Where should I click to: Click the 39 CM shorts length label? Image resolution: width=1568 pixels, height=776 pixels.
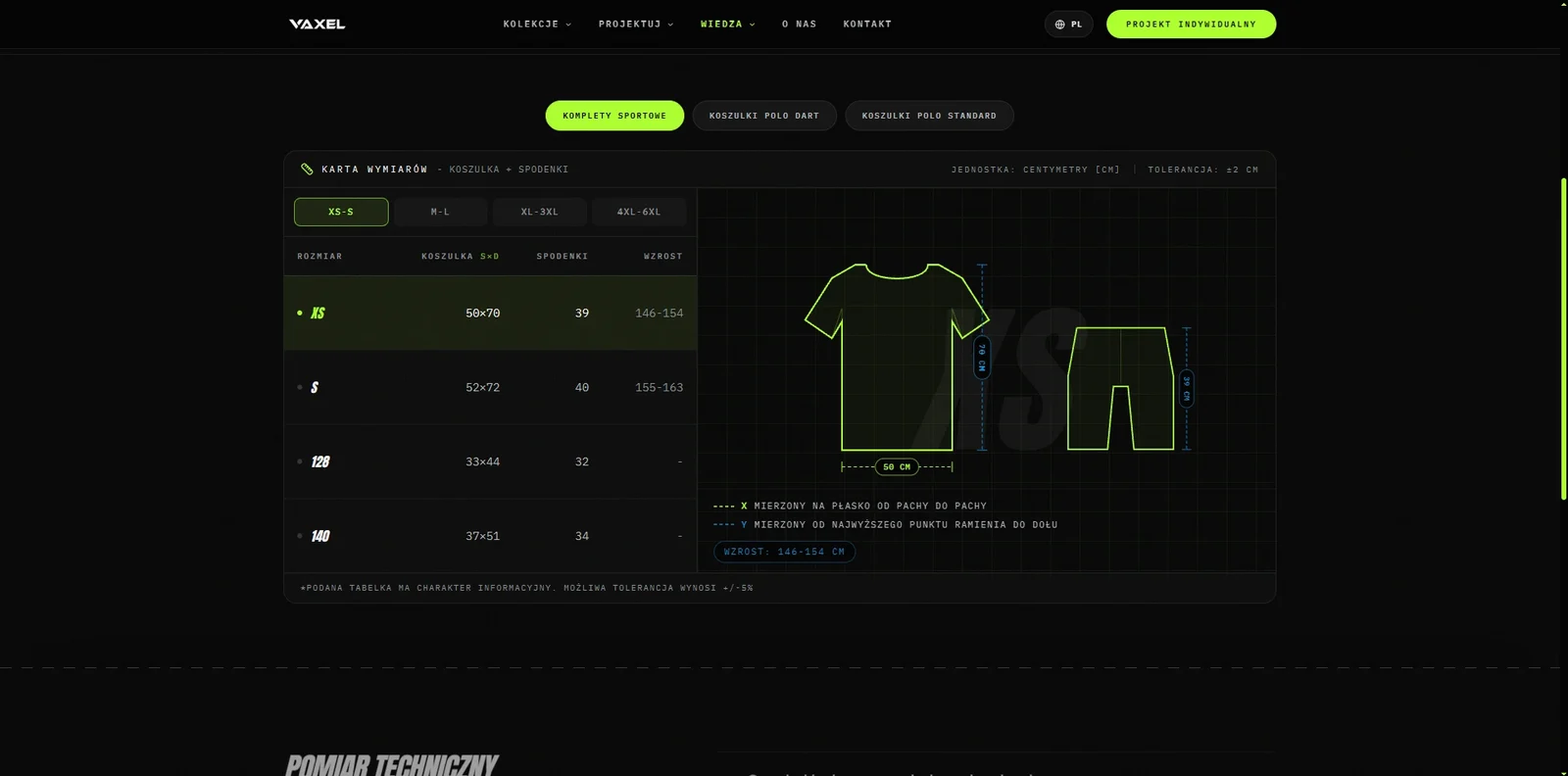1186,388
